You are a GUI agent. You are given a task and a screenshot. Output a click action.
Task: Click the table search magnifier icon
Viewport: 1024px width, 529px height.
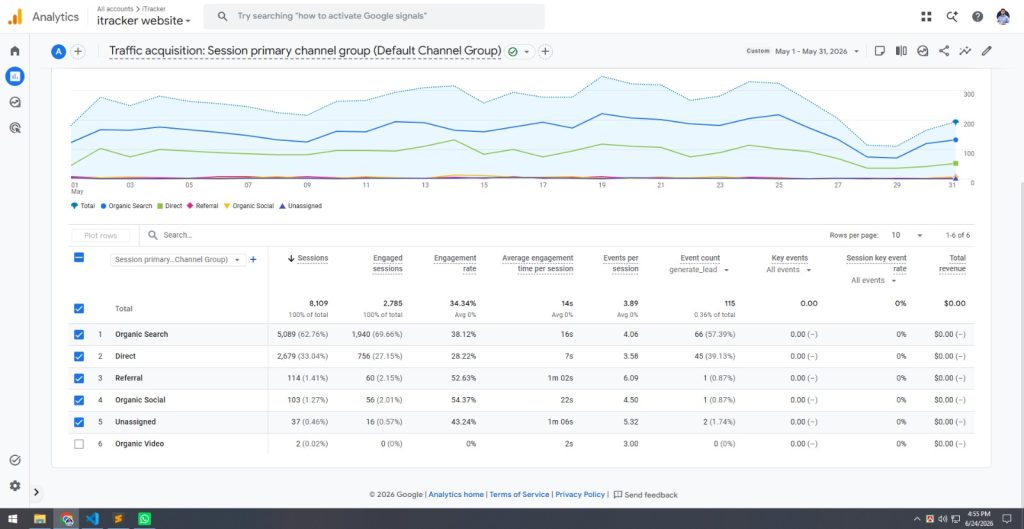pyautogui.click(x=152, y=235)
